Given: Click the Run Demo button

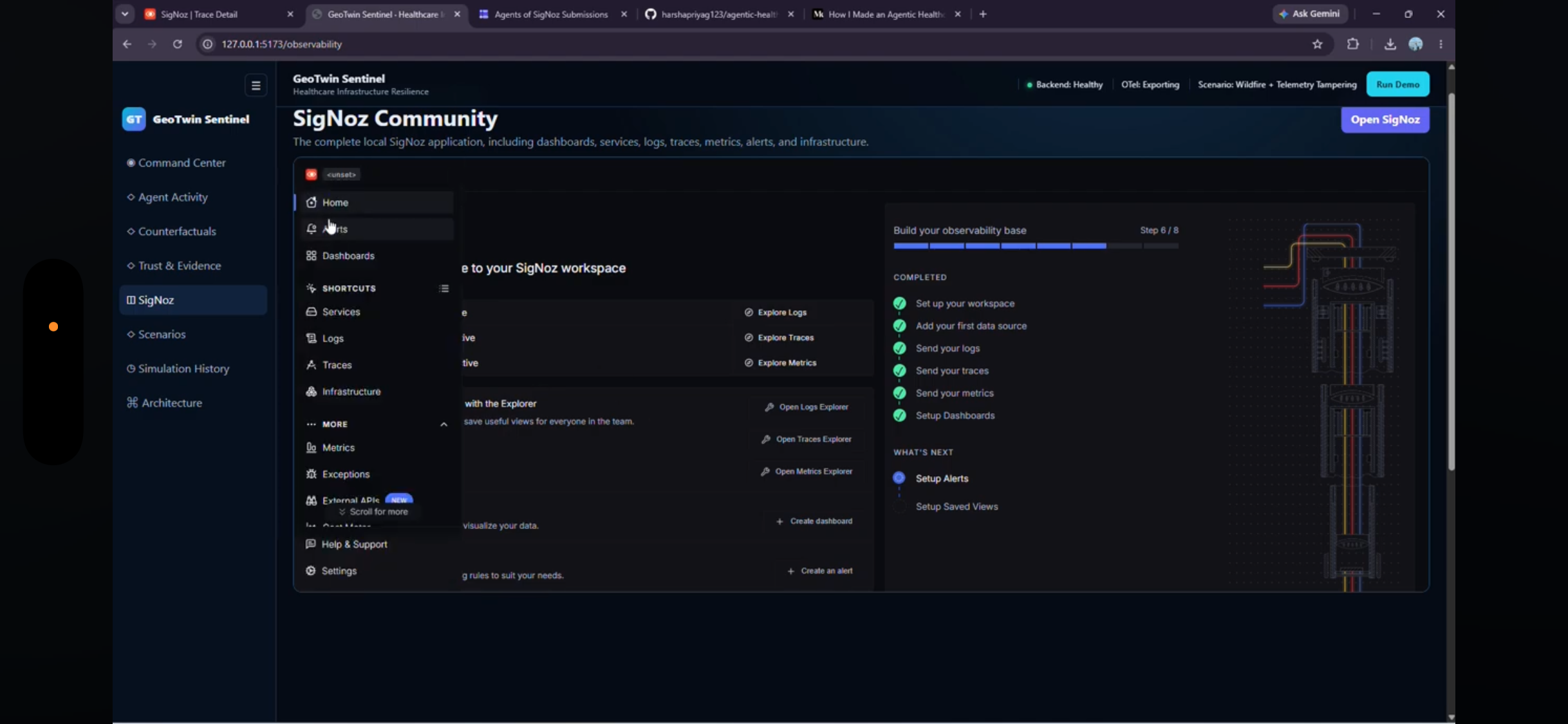Looking at the screenshot, I should (x=1397, y=84).
